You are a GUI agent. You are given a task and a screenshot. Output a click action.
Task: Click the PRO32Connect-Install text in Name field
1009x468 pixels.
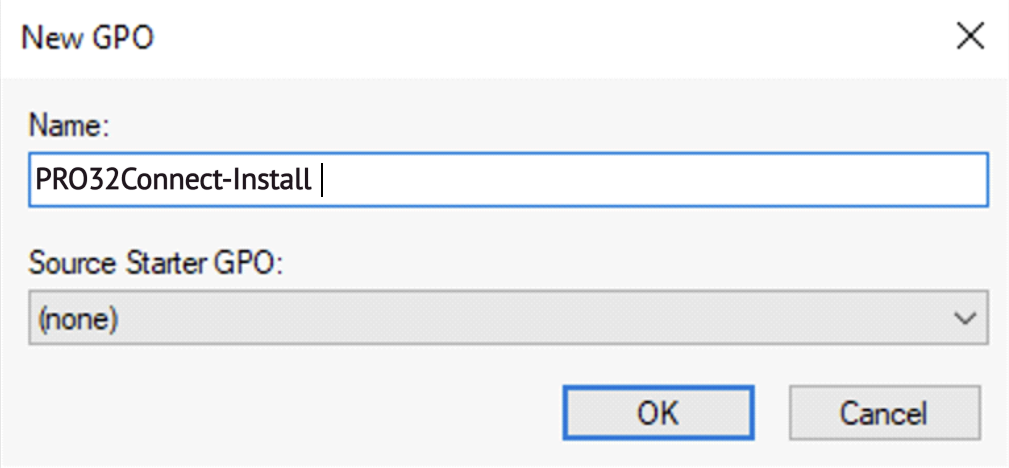172,183
